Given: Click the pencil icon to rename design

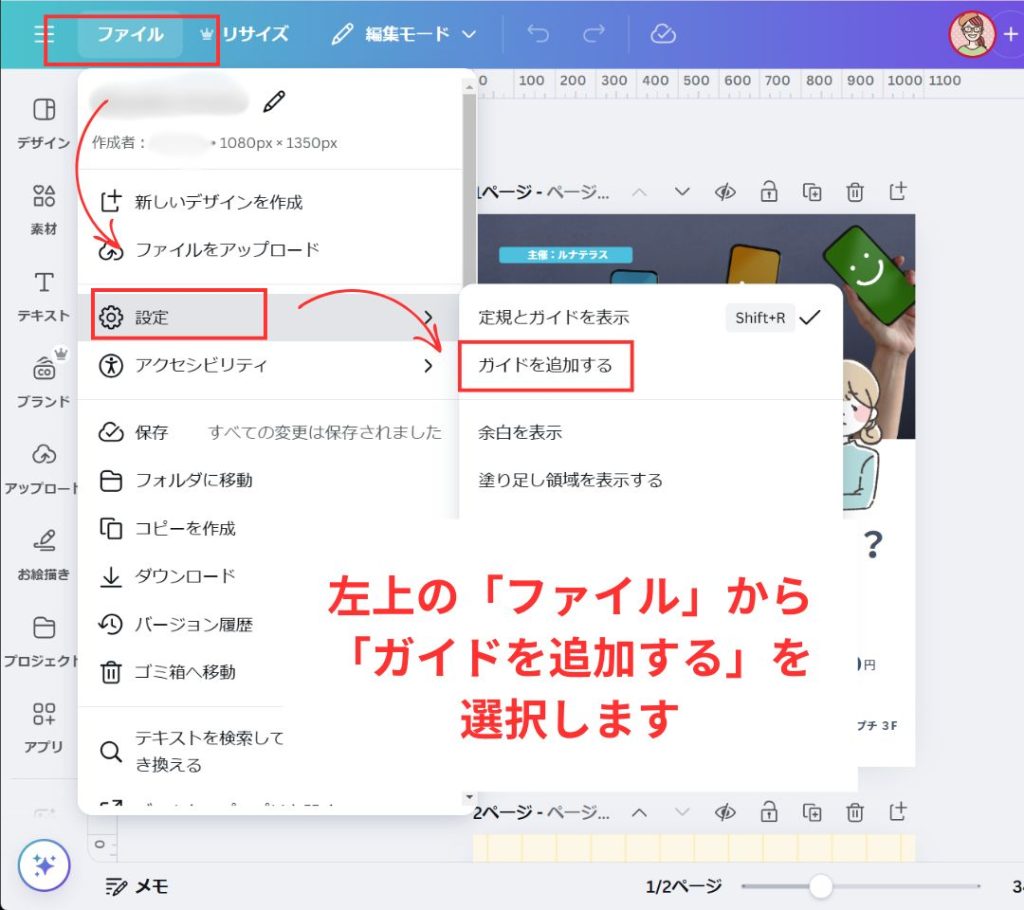Looking at the screenshot, I should click(274, 101).
